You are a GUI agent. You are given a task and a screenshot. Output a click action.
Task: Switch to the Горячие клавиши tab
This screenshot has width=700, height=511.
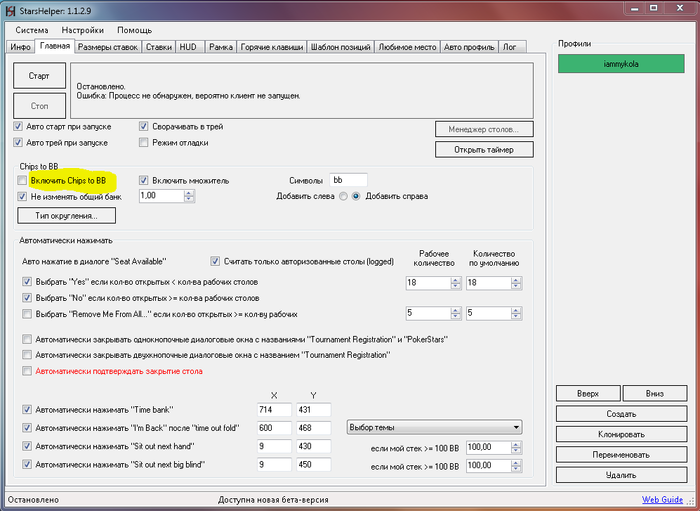pyautogui.click(x=272, y=47)
